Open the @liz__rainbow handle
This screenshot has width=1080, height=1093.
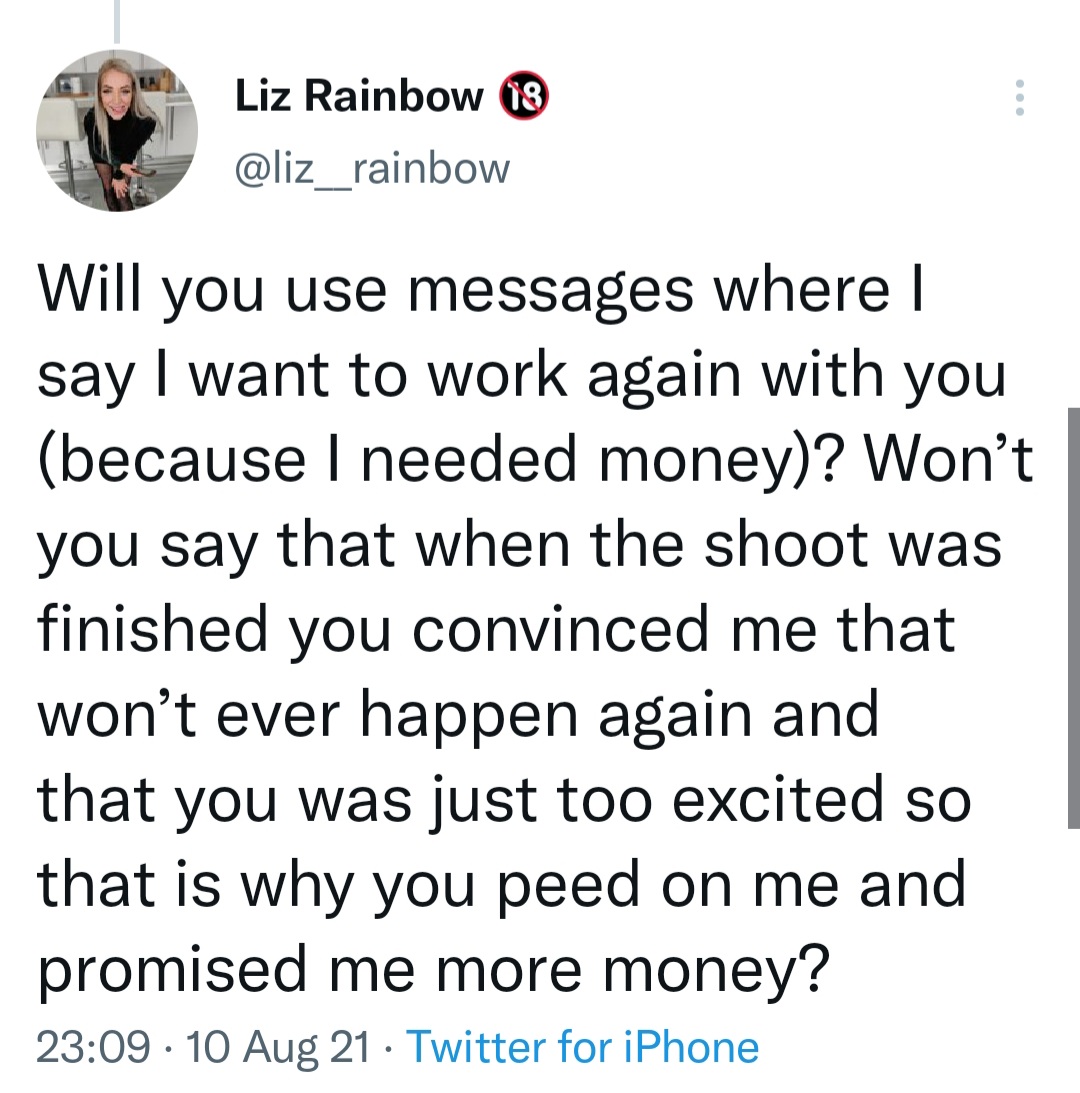(372, 168)
